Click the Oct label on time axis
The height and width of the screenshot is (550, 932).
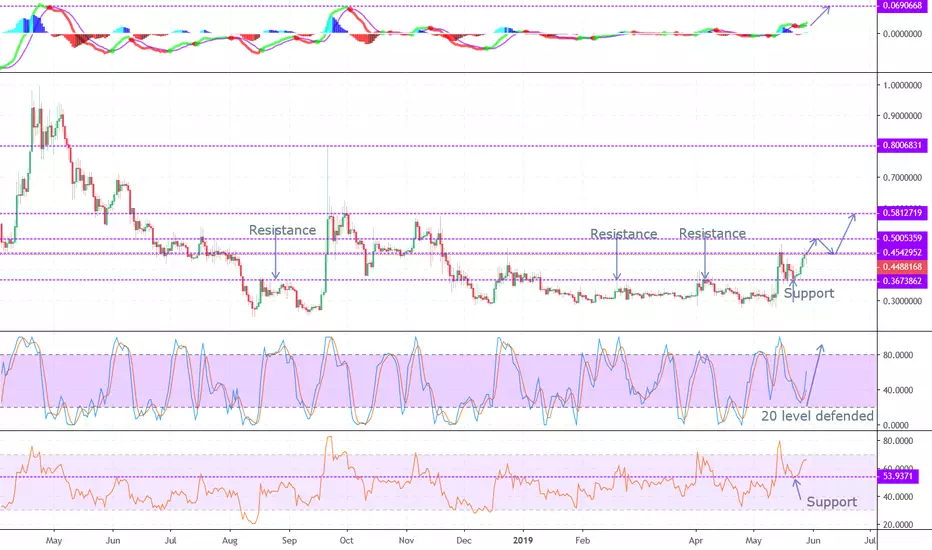point(346,540)
